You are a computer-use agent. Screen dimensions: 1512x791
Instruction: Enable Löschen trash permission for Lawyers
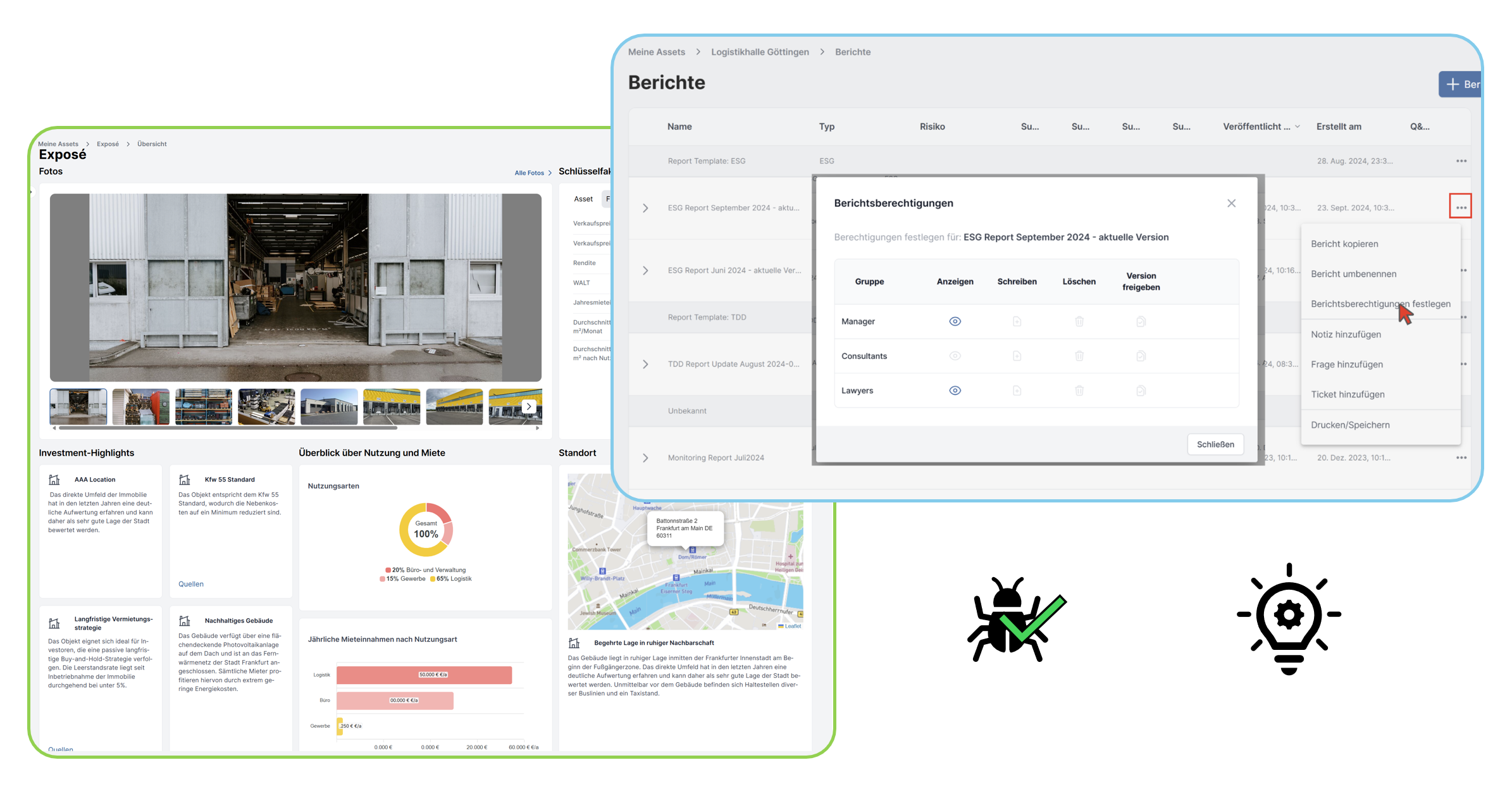[x=1079, y=390]
